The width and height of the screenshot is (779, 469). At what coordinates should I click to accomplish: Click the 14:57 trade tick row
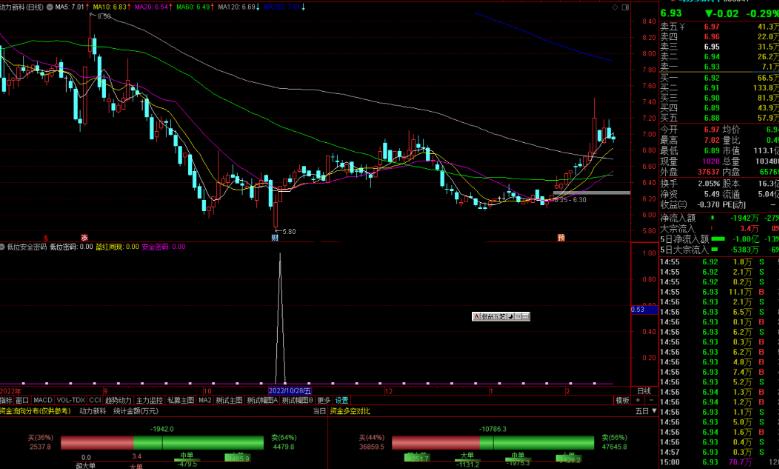(x=719, y=452)
